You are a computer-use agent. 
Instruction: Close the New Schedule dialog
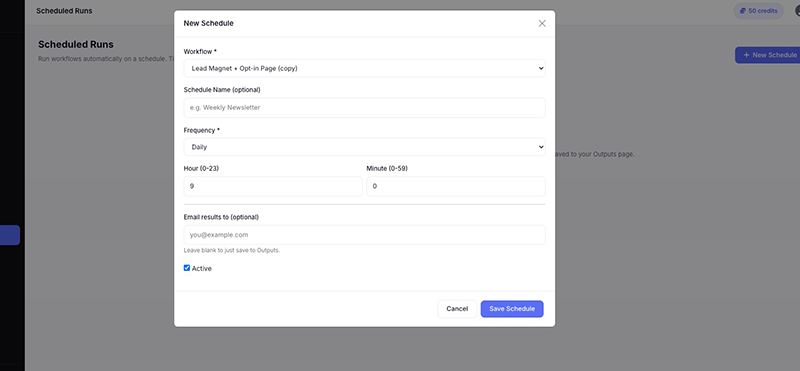pos(542,23)
